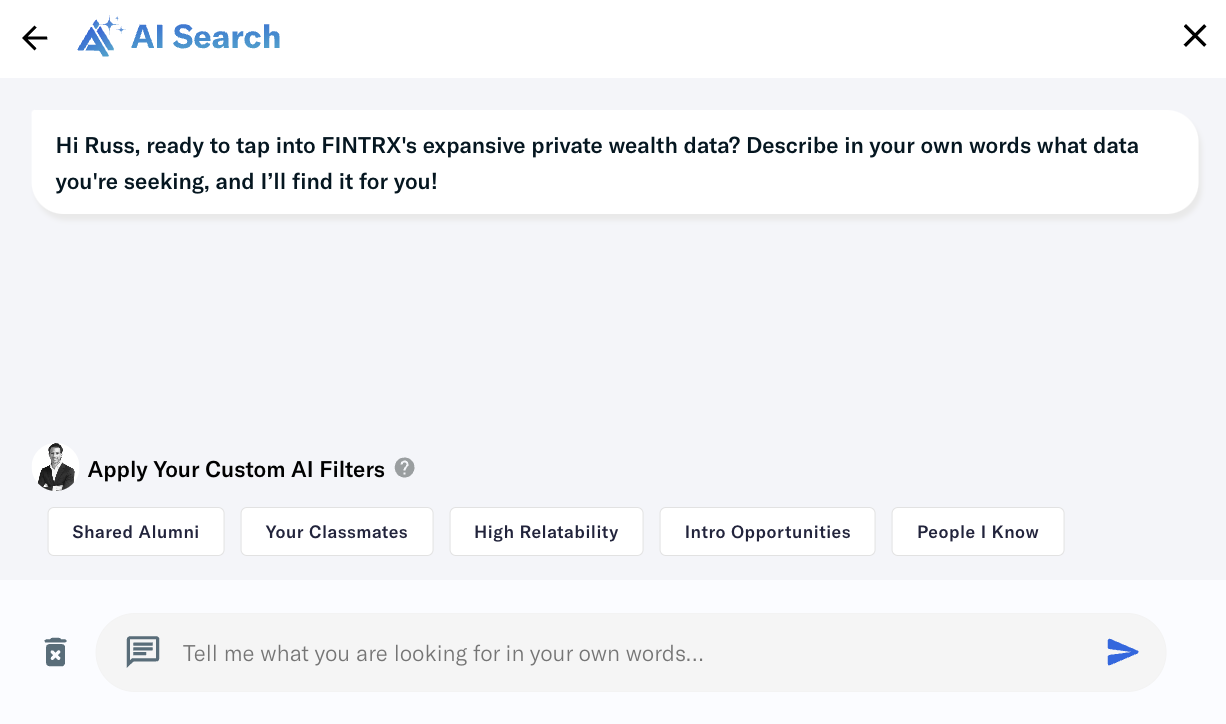
Task: Click the AI Search title text
Action: pyautogui.click(x=206, y=37)
